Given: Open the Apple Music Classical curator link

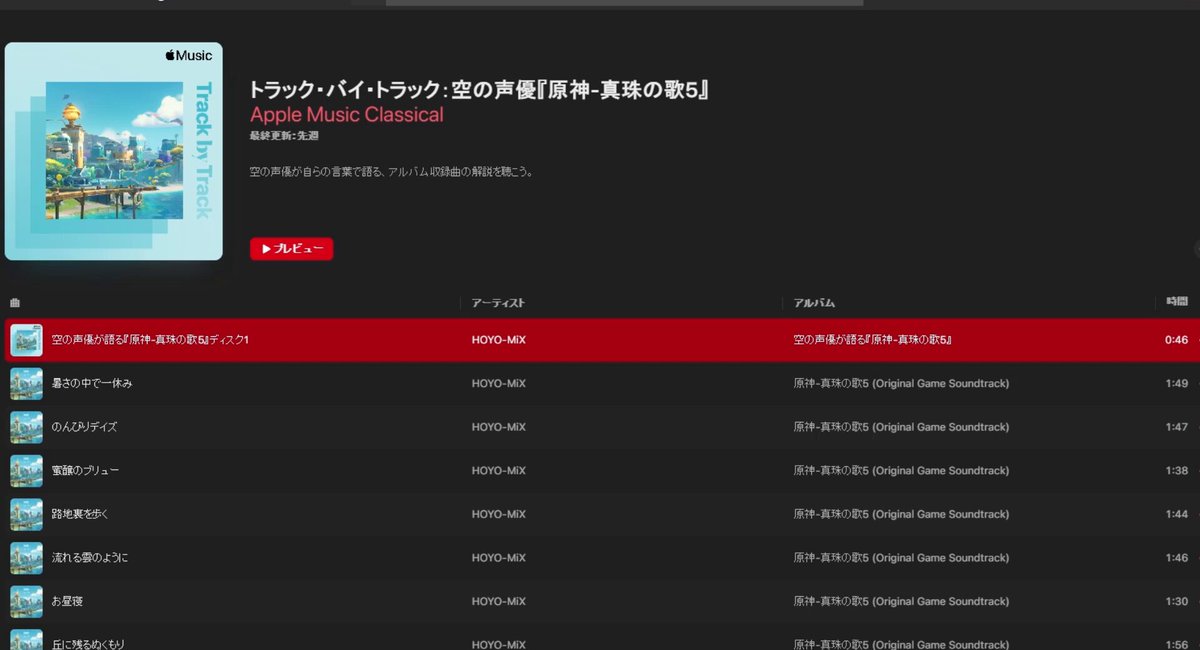Looking at the screenshot, I should (346, 115).
